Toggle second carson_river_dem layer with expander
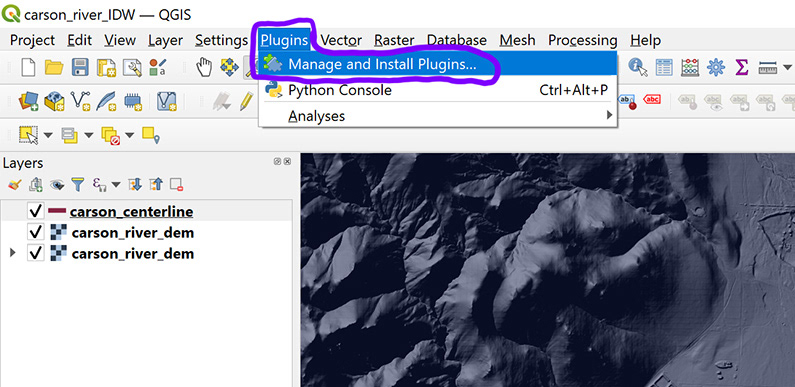795x387 pixels. click(x=35, y=253)
